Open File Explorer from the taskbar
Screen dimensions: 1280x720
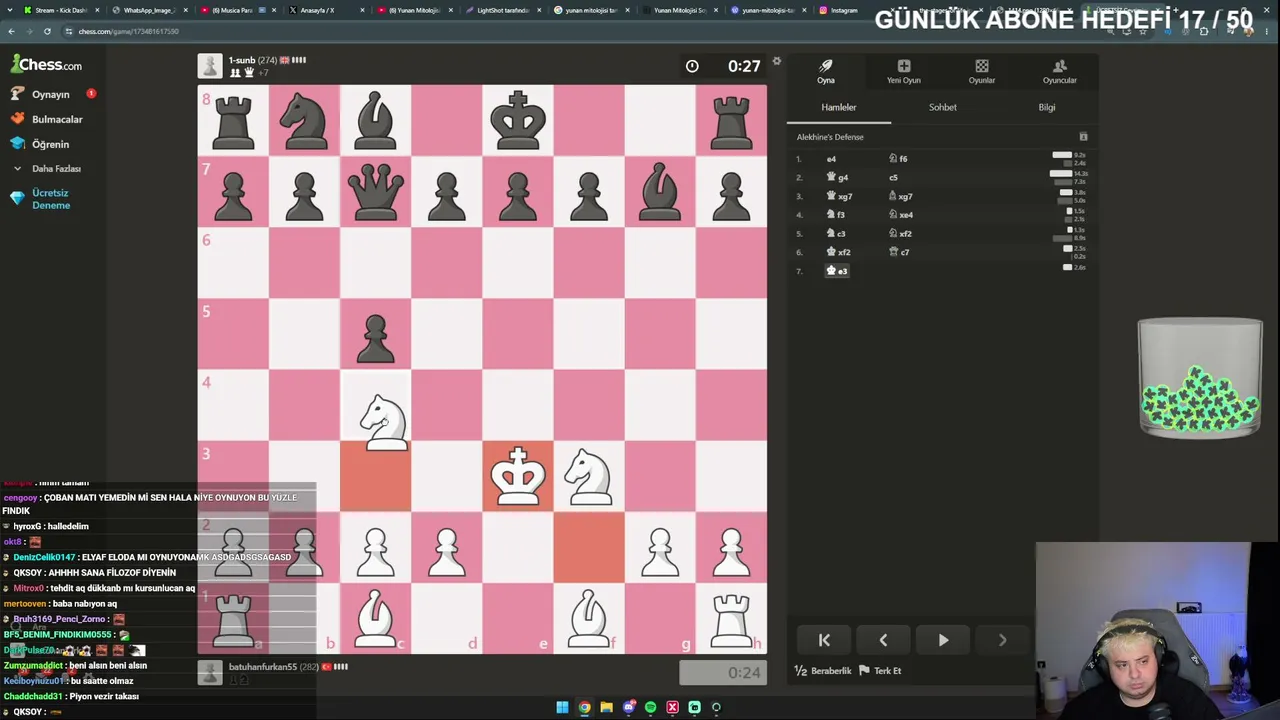(x=606, y=708)
